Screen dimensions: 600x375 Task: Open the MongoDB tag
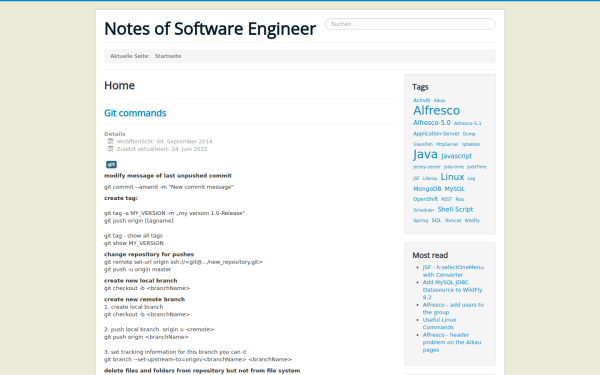pyautogui.click(x=427, y=189)
